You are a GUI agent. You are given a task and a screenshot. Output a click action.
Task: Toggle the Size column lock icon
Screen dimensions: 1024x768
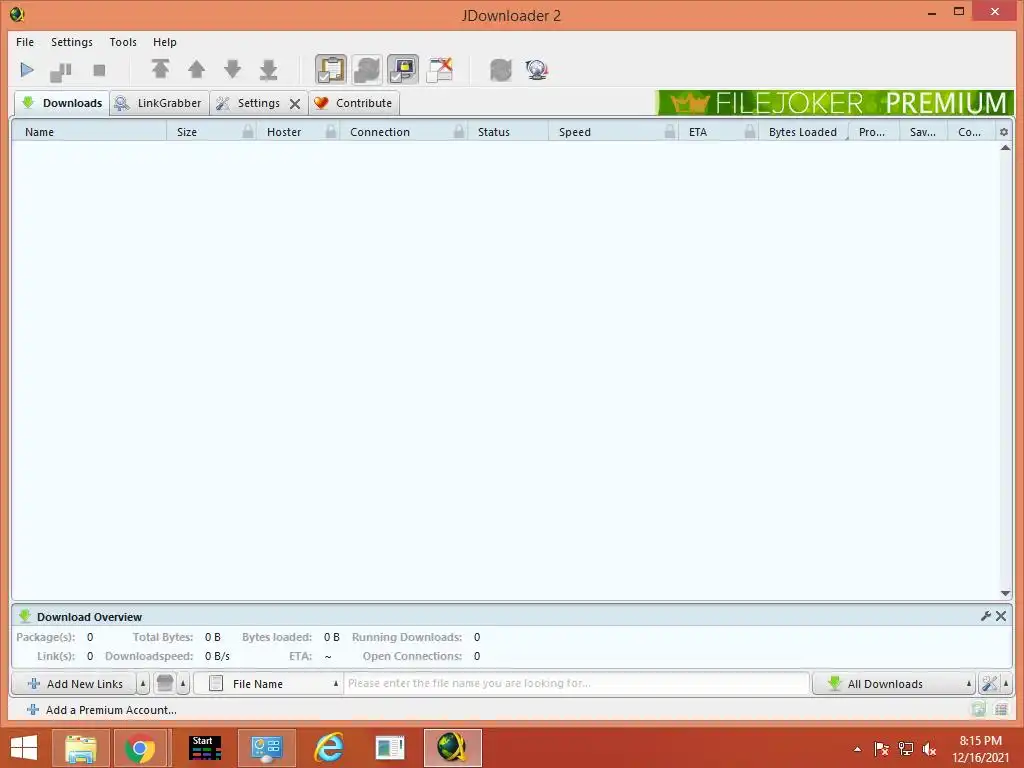tap(248, 132)
